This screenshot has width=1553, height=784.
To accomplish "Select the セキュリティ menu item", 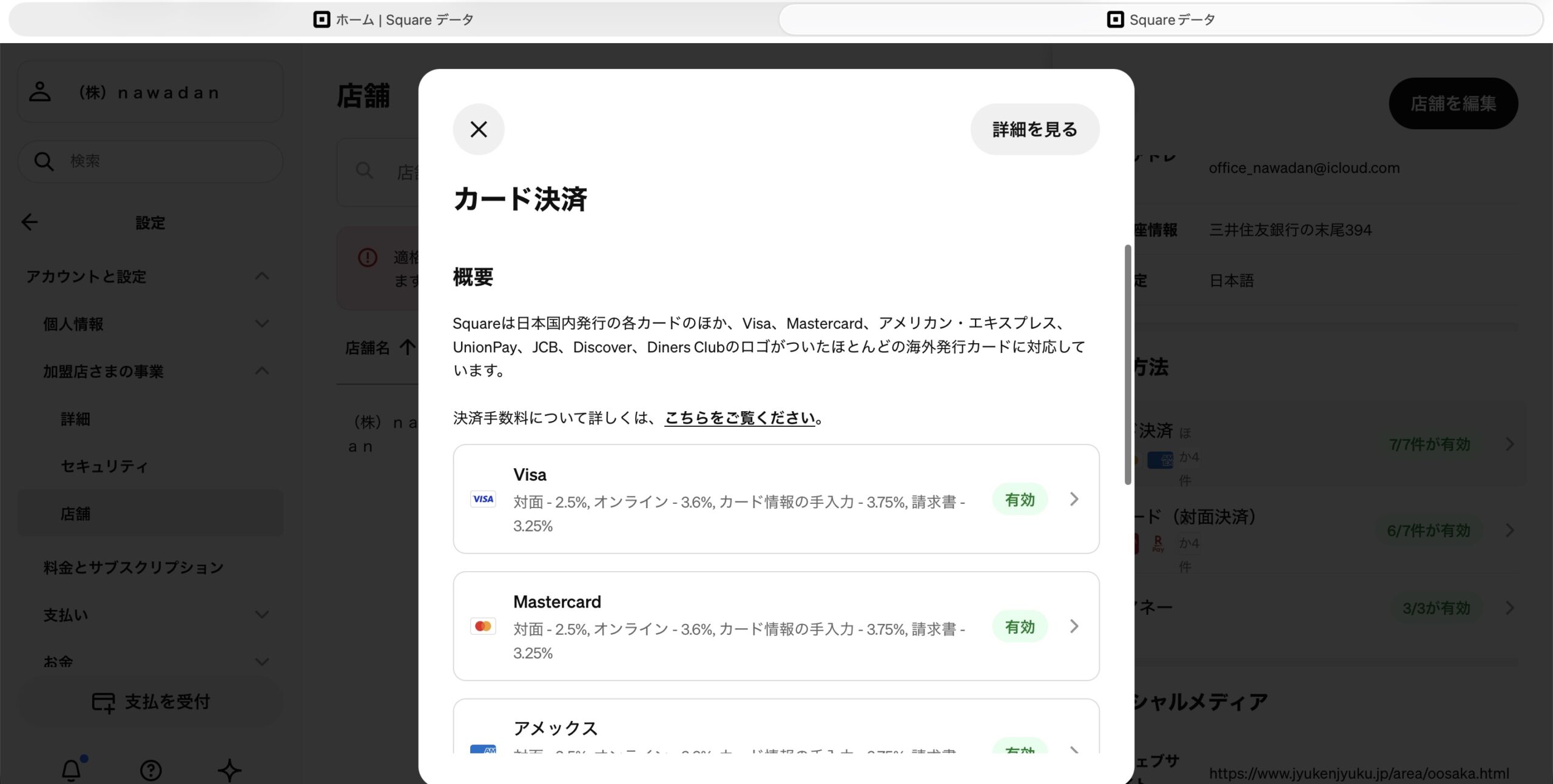I will coord(104,466).
